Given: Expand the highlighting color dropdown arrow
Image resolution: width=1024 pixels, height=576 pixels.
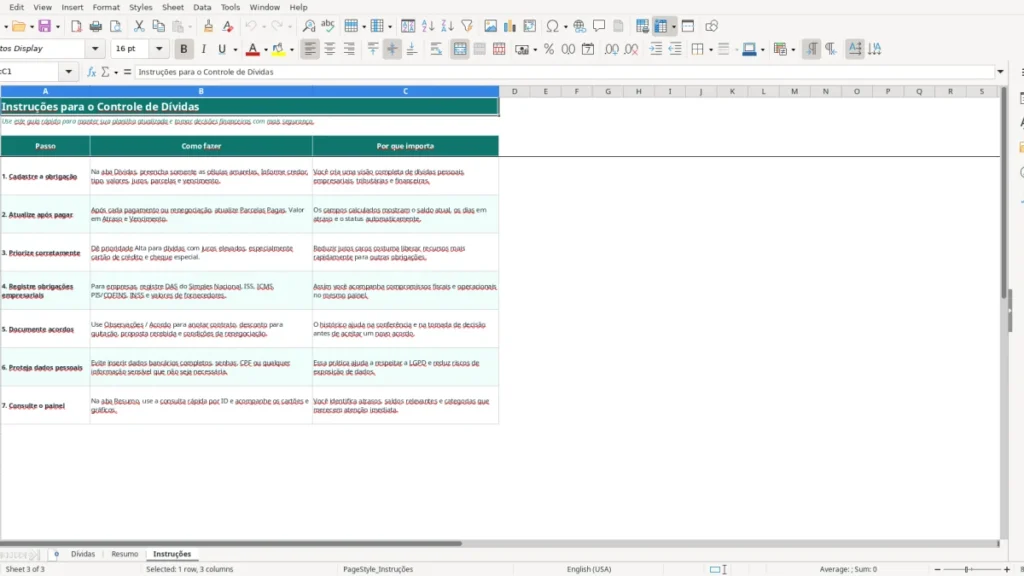Looking at the screenshot, I should tap(292, 50).
